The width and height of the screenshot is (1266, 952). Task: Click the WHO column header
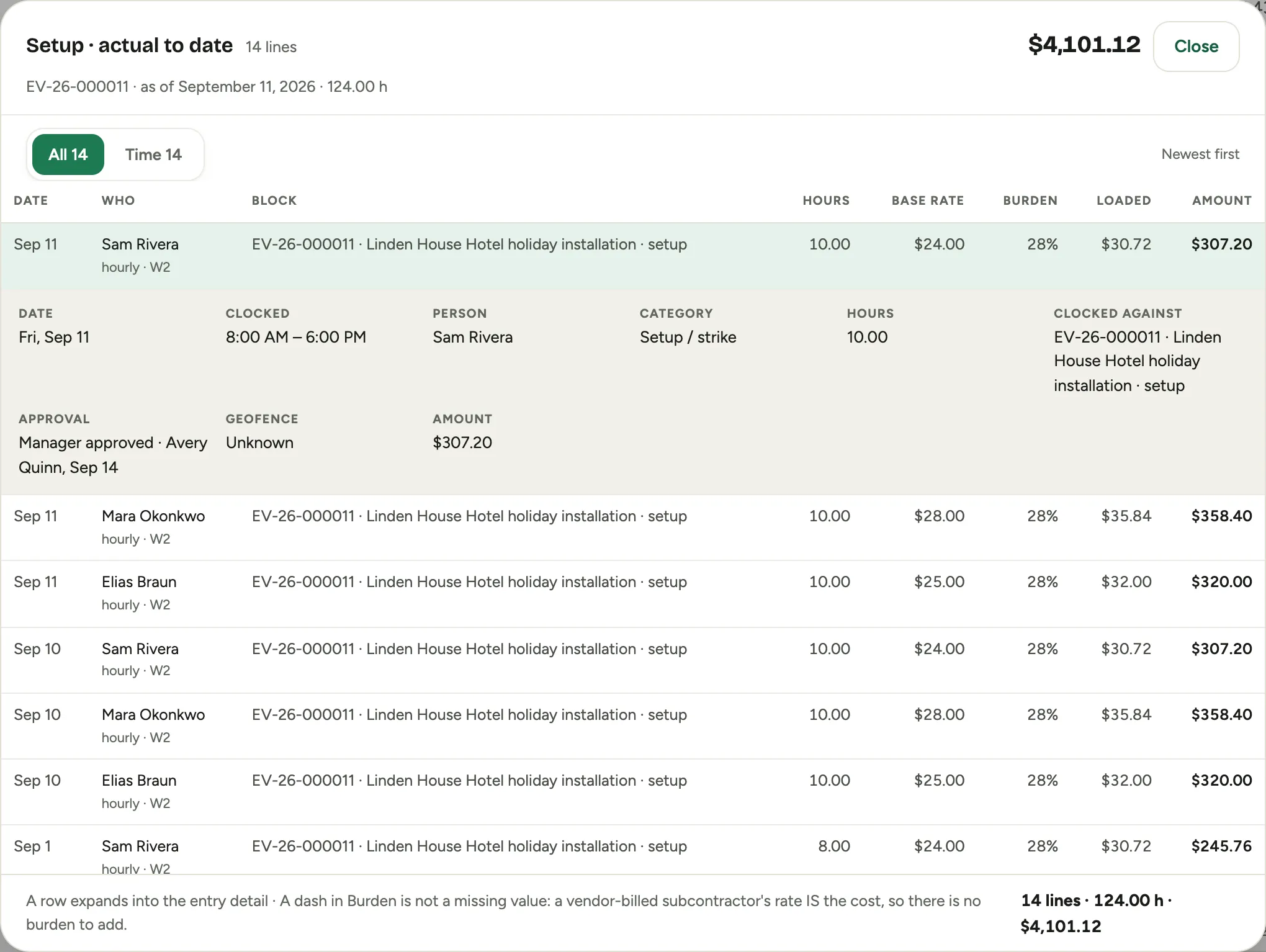pos(118,200)
